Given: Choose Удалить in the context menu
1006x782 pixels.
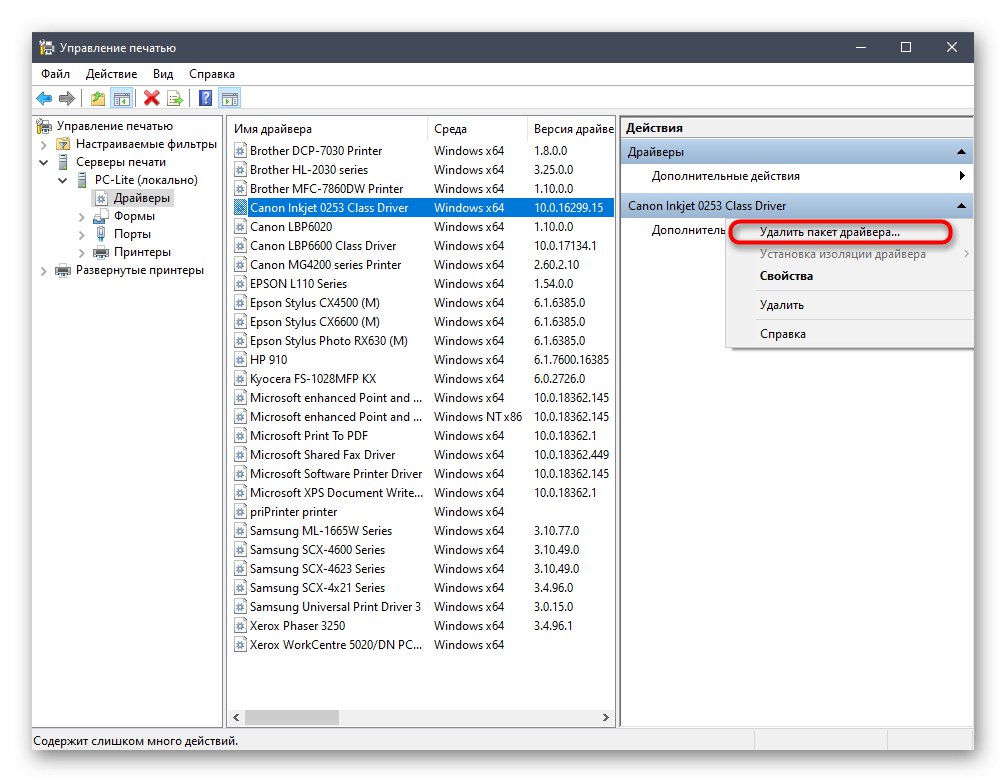Looking at the screenshot, I should (x=849, y=305).
